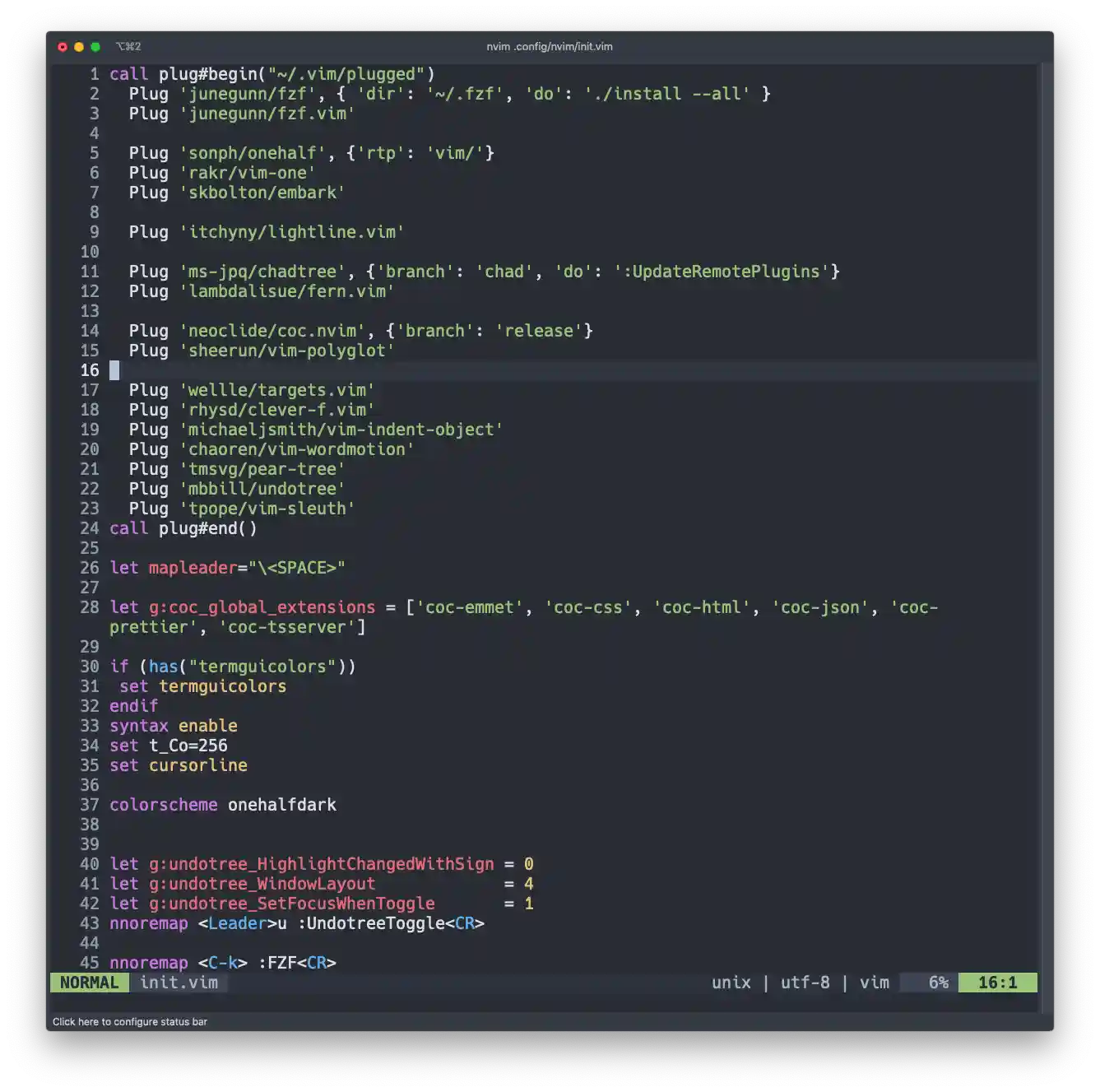Click the 16:1 cursor position indicator
The image size is (1100, 1092).
click(997, 983)
